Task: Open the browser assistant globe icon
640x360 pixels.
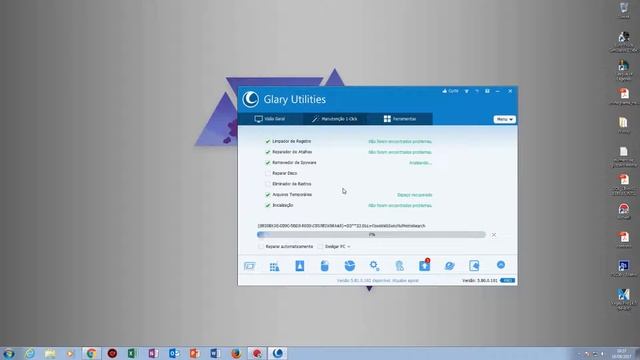Action: click(449, 266)
